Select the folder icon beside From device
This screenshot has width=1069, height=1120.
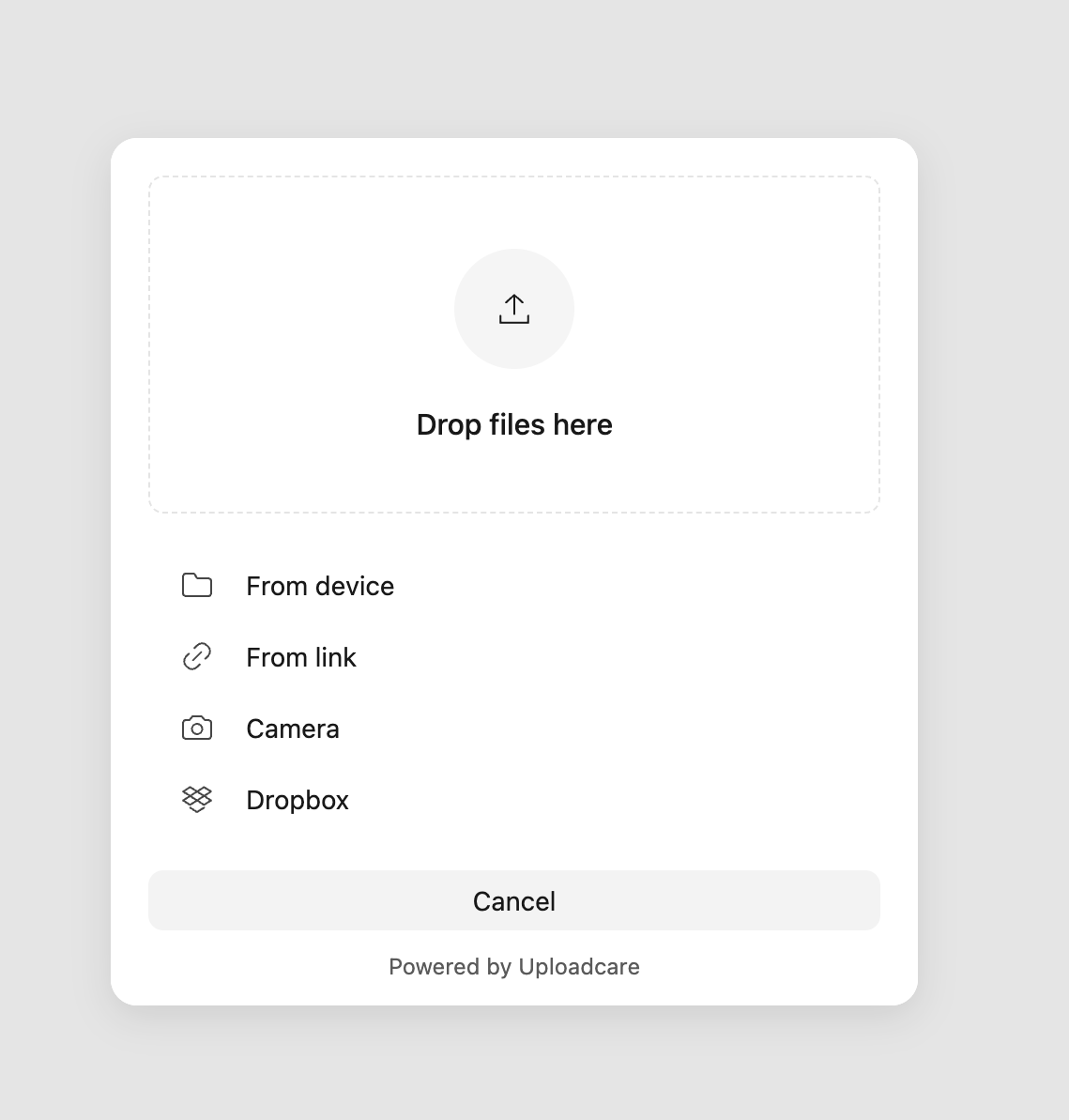(x=197, y=585)
